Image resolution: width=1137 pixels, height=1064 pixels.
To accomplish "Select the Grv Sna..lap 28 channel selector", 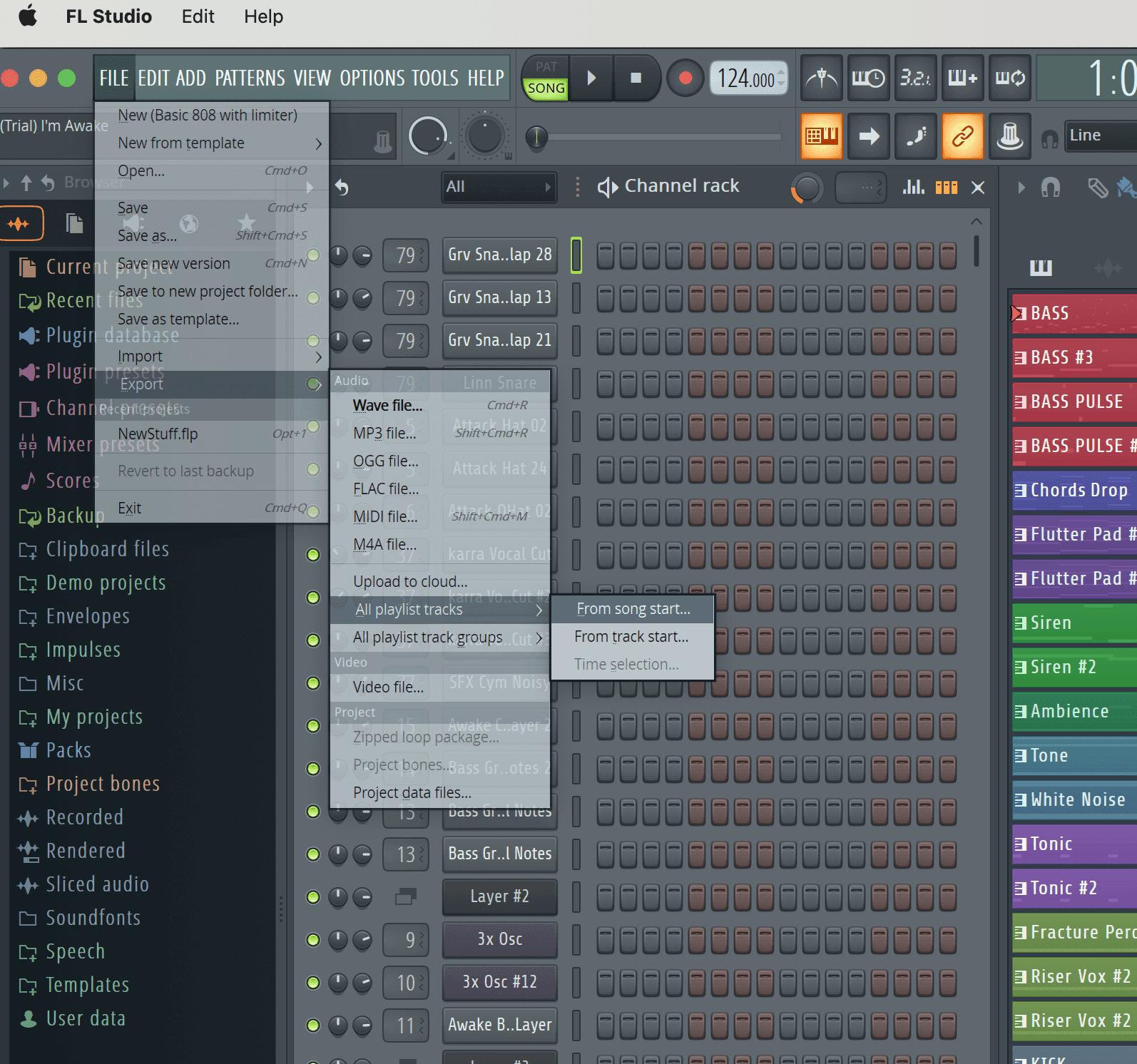I will pos(576,255).
